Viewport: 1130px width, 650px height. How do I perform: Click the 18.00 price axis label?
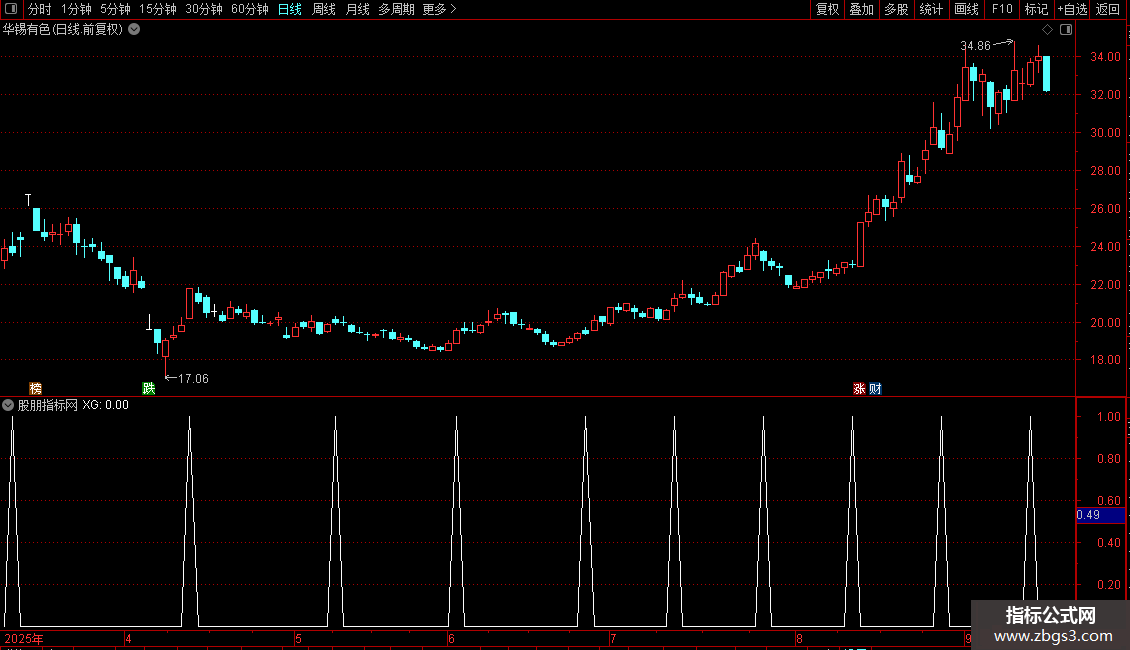point(1105,360)
